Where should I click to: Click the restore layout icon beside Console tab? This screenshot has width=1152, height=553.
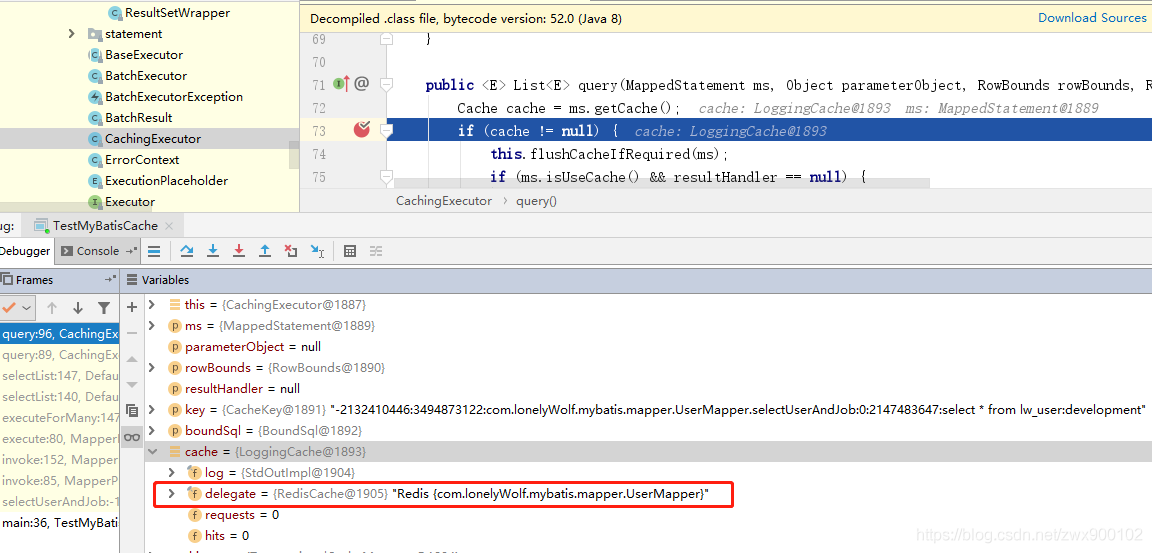[x=132, y=251]
